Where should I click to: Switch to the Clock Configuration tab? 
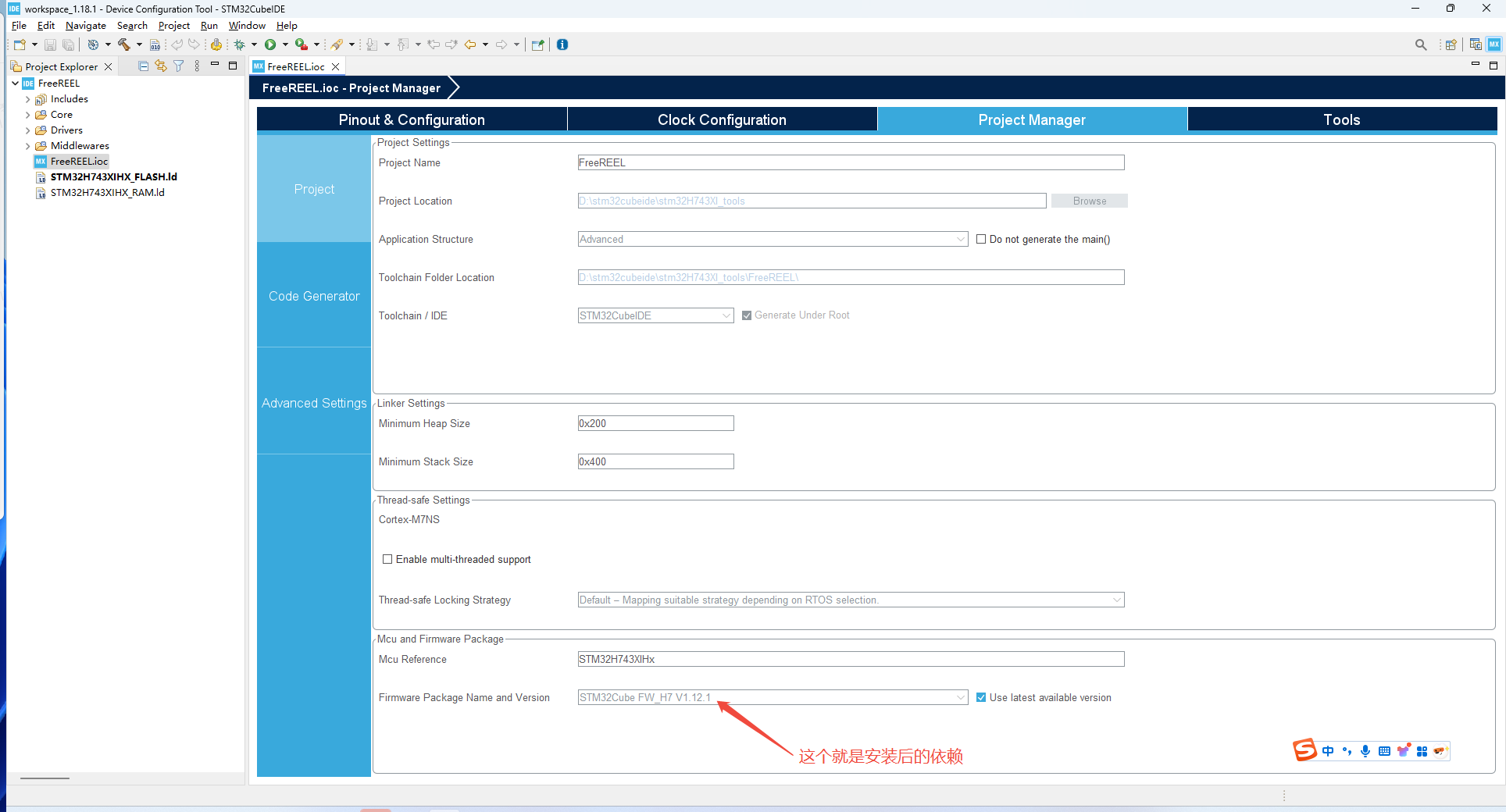722,119
